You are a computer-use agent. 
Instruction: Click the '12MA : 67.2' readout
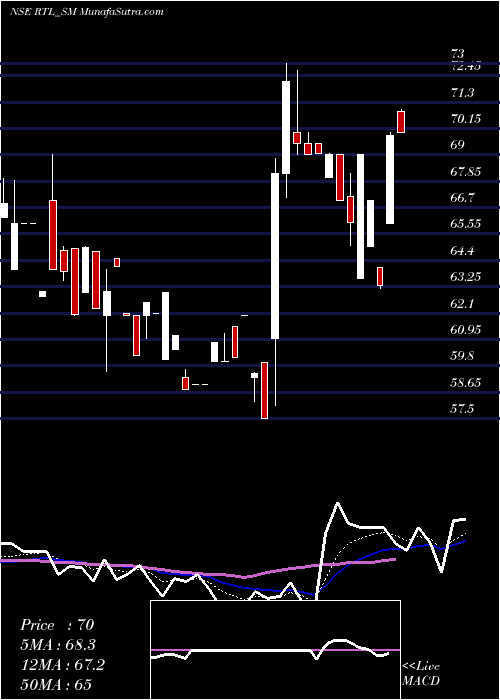[62, 665]
